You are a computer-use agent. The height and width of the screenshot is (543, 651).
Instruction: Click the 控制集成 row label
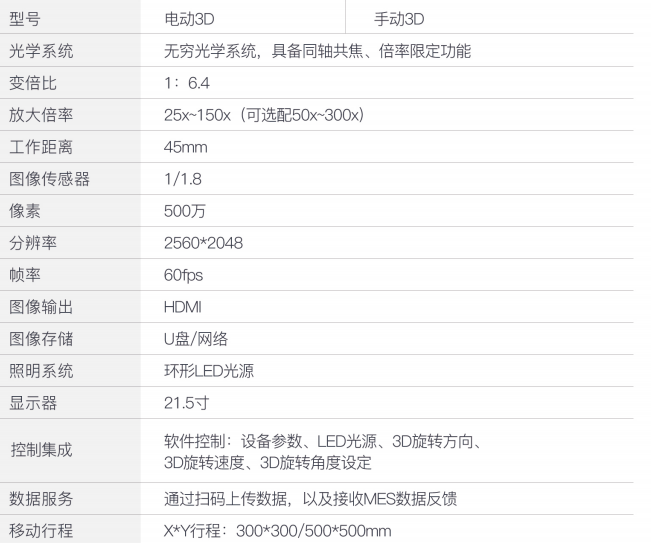click(41, 451)
